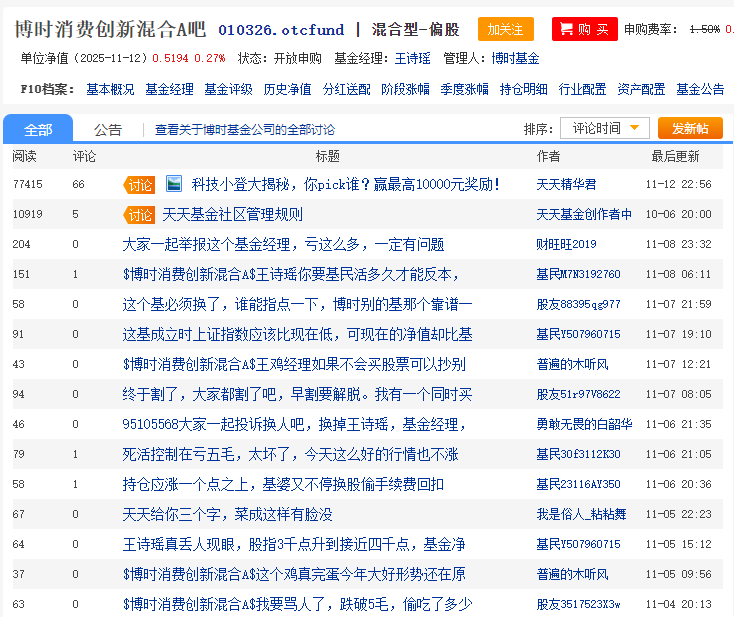The width and height of the screenshot is (734, 617).
Task: Open the 历史净值 F10 link
Action: click(287, 89)
